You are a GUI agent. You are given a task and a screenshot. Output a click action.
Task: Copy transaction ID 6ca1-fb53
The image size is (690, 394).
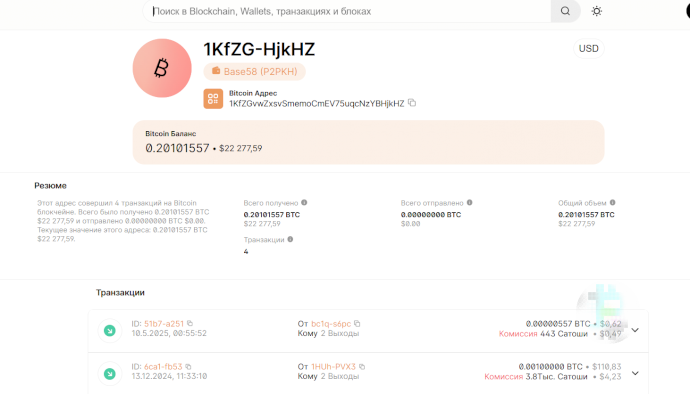click(188, 367)
